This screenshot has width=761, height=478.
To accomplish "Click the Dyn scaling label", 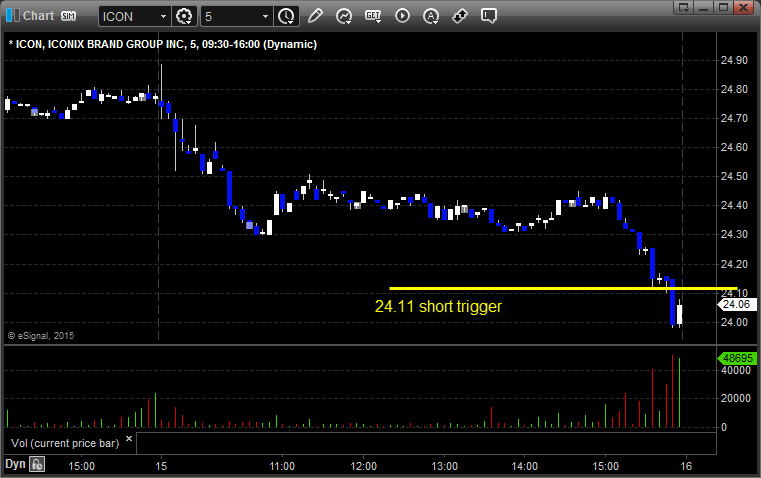I will point(15,464).
